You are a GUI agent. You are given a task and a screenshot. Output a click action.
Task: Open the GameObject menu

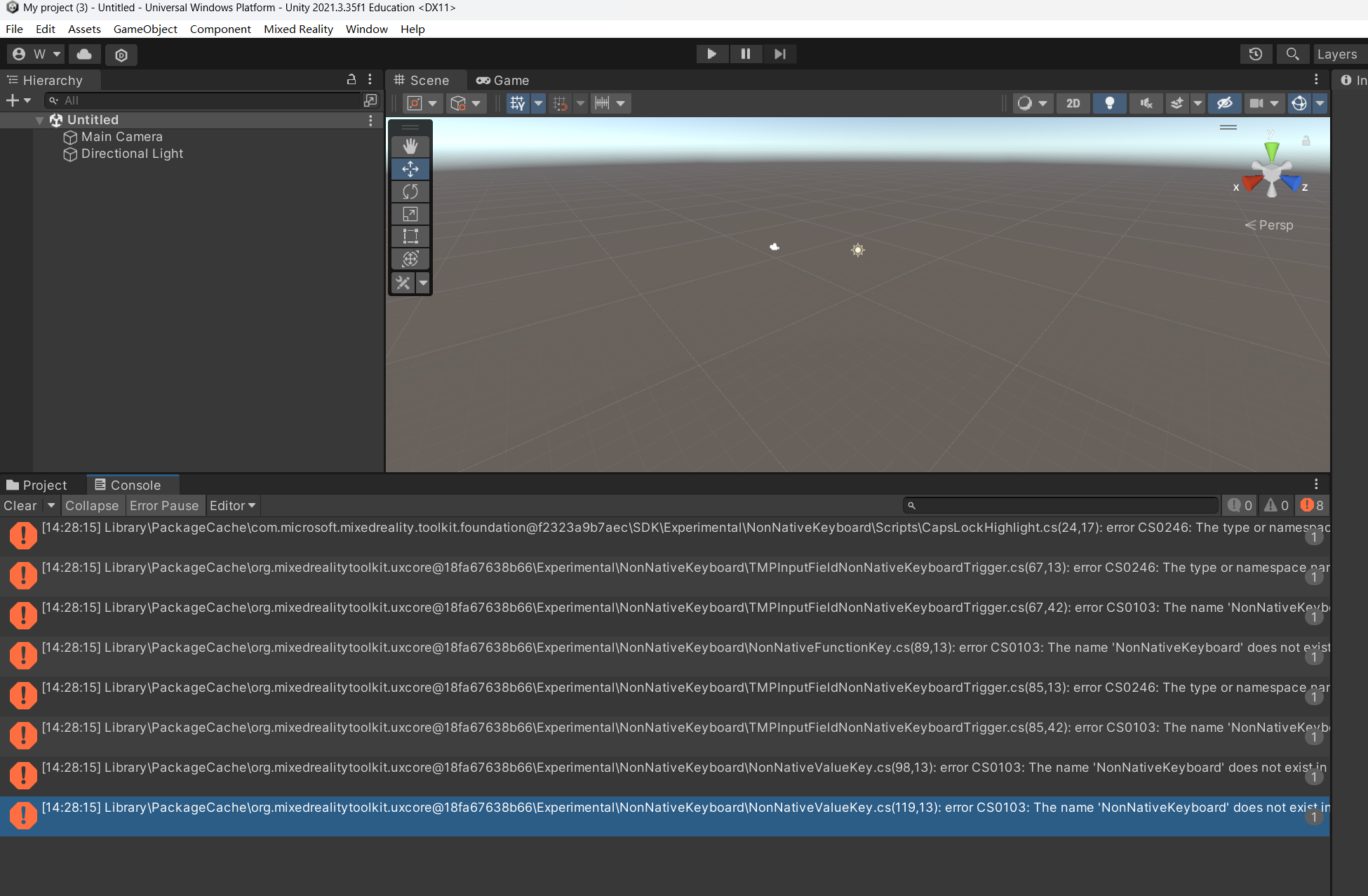click(145, 29)
